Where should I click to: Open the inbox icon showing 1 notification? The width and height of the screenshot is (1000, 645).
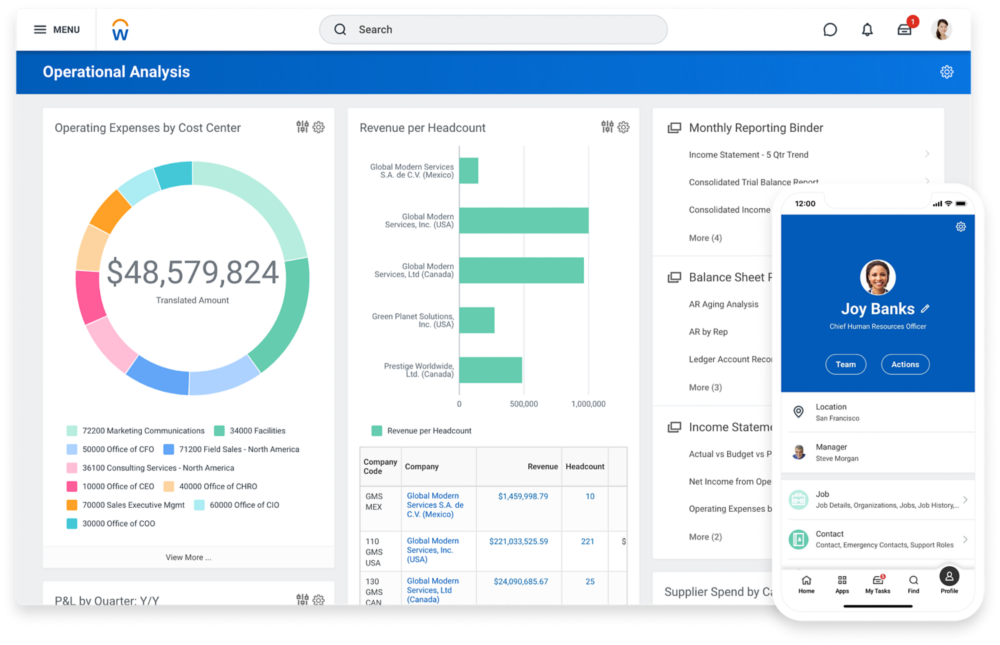pyautogui.click(x=904, y=29)
